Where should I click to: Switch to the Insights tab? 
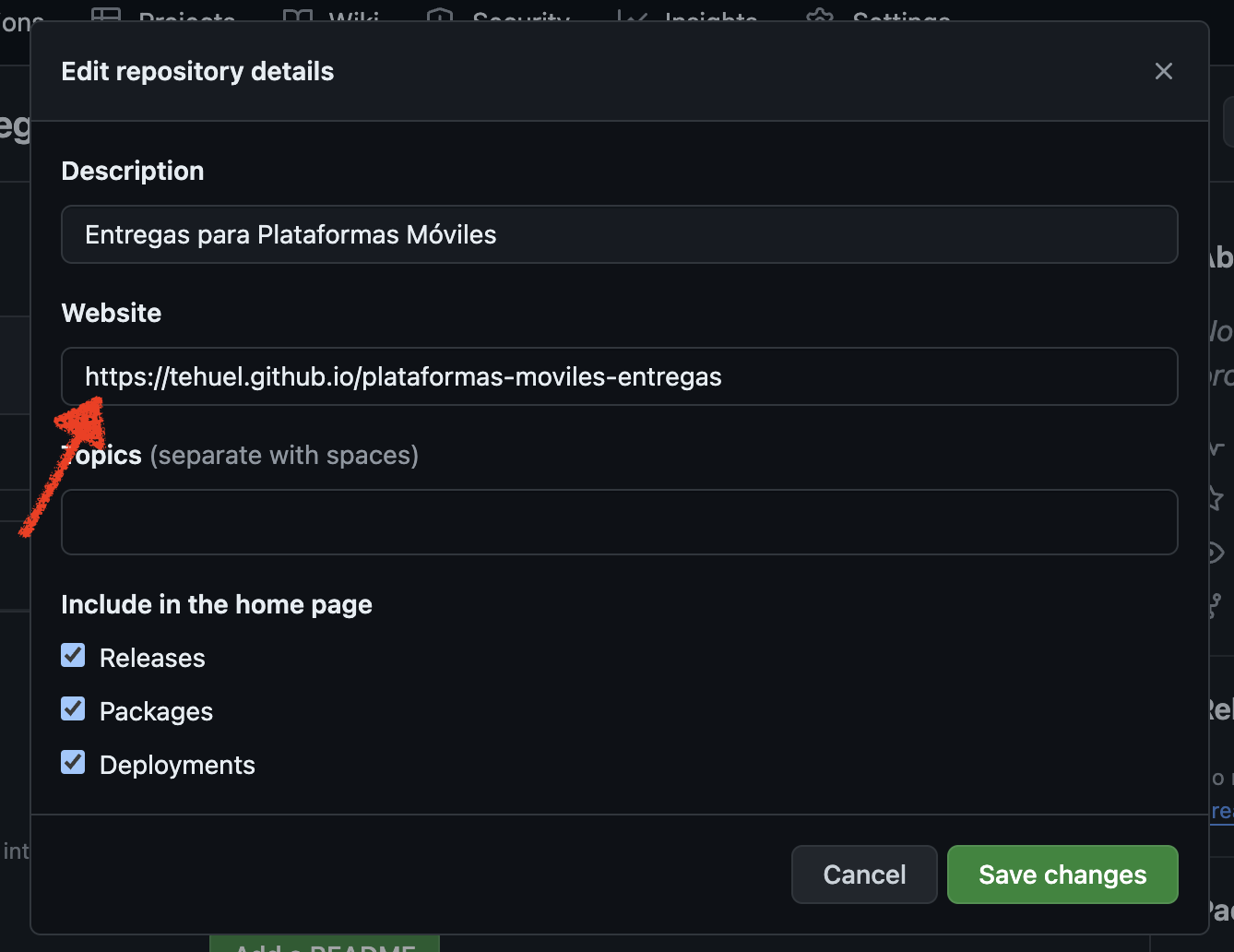pyautogui.click(x=711, y=18)
